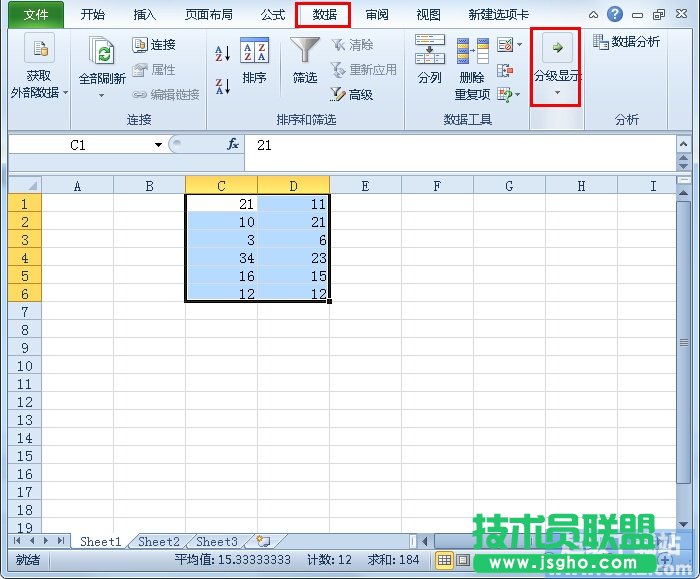This screenshot has height=579, width=700.
Task: Switch to the Review tab
Action: point(377,15)
